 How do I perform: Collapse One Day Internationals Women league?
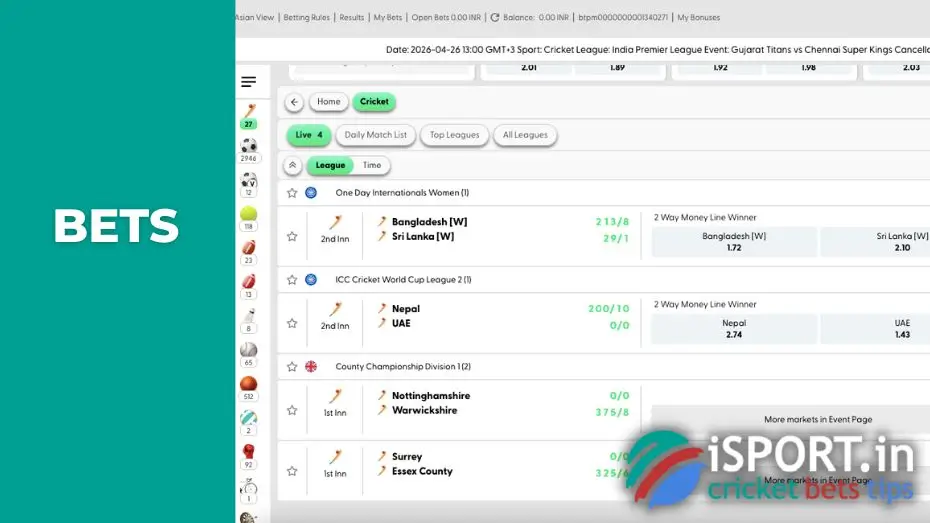click(x=402, y=193)
